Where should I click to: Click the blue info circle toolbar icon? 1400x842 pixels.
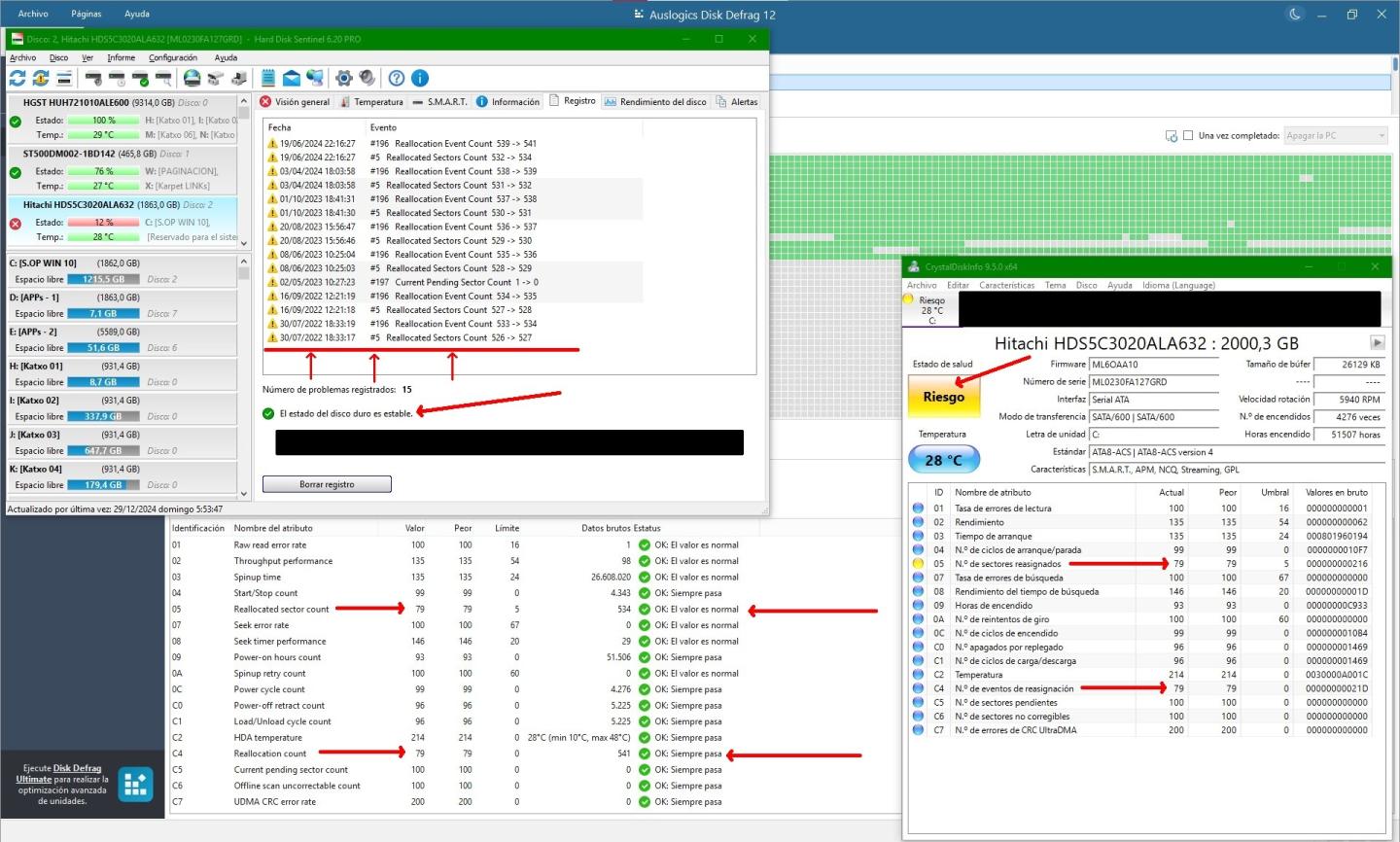point(420,79)
